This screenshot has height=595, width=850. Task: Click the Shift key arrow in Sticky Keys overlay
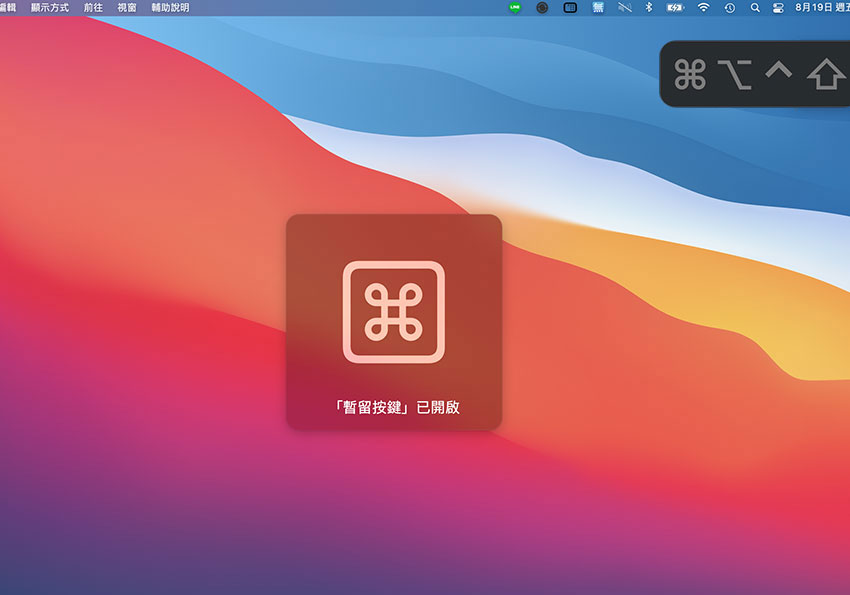(x=826, y=74)
